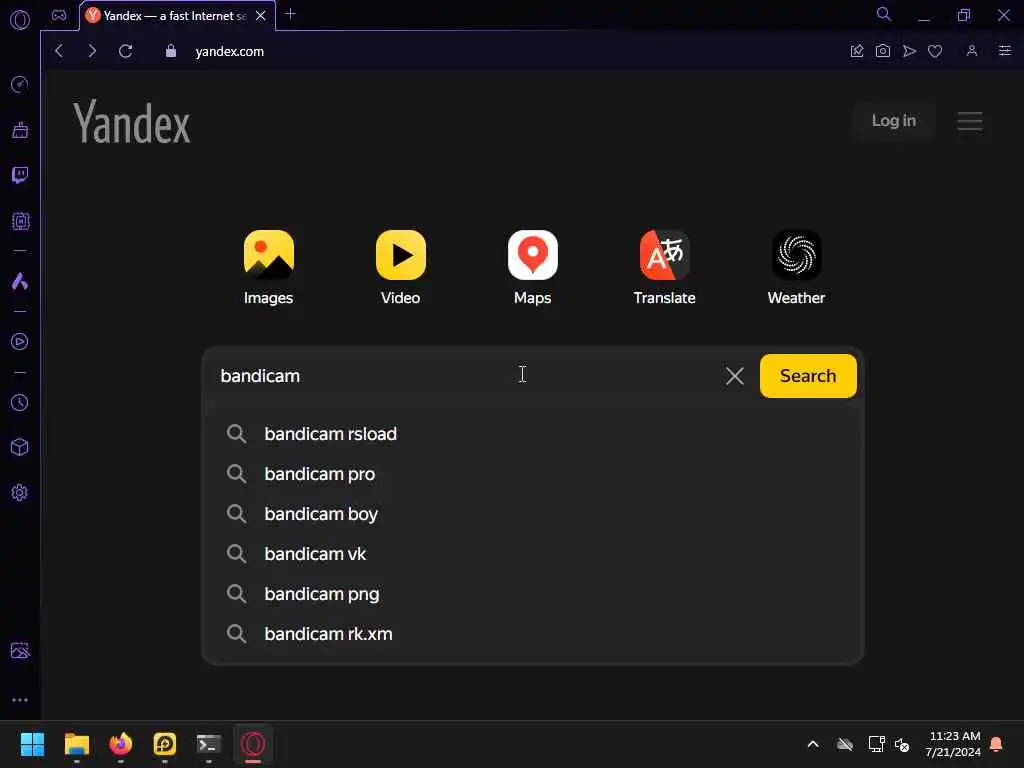Reload the Yandex page
This screenshot has height=768, width=1024.
125,51
